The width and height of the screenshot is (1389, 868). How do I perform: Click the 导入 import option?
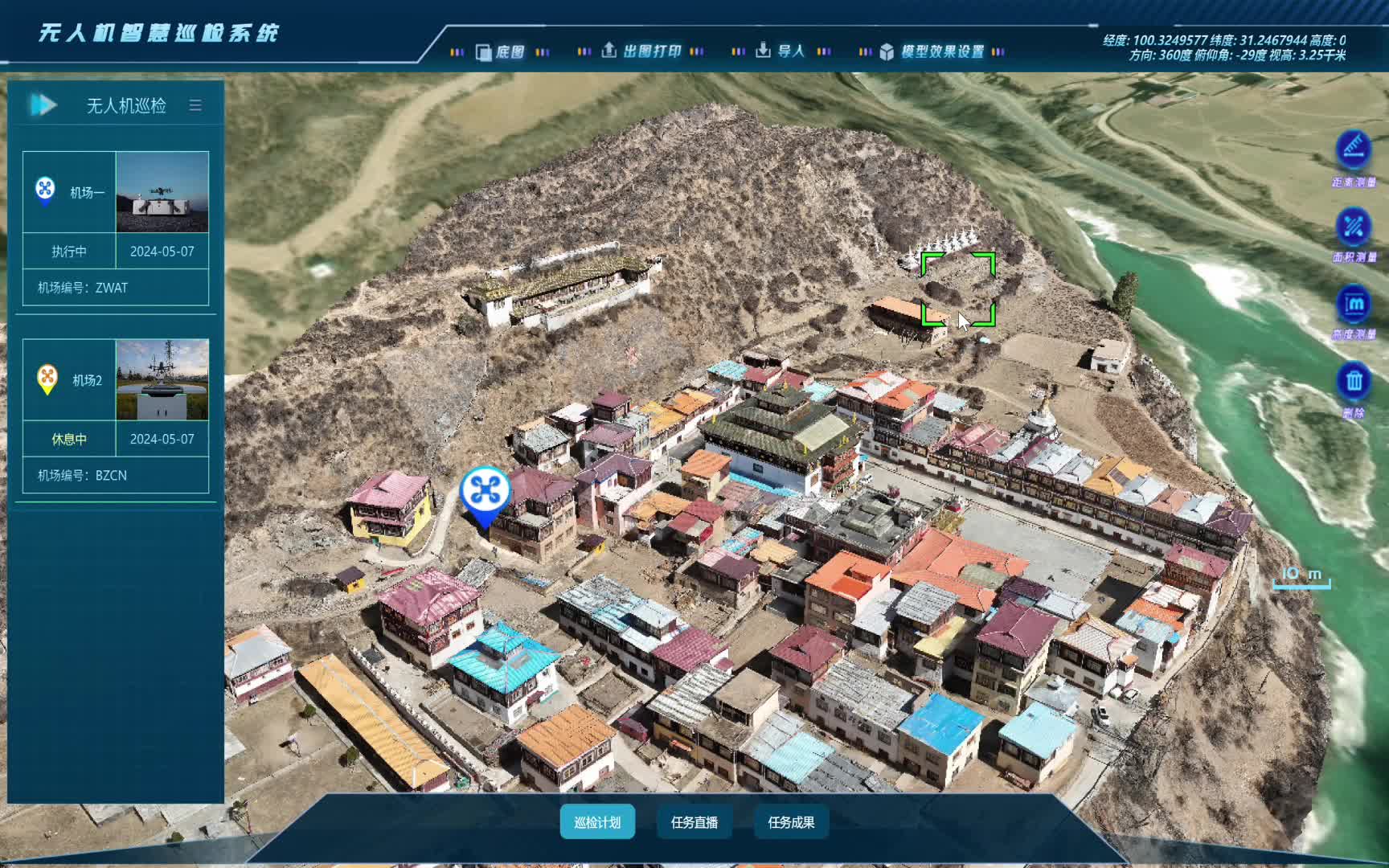coord(780,51)
